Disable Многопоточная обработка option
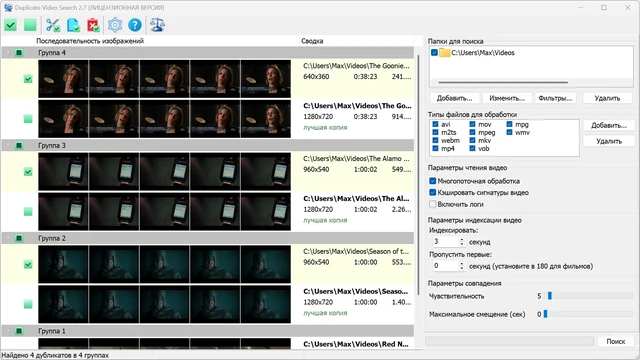640x360 pixels. pyautogui.click(x=433, y=181)
